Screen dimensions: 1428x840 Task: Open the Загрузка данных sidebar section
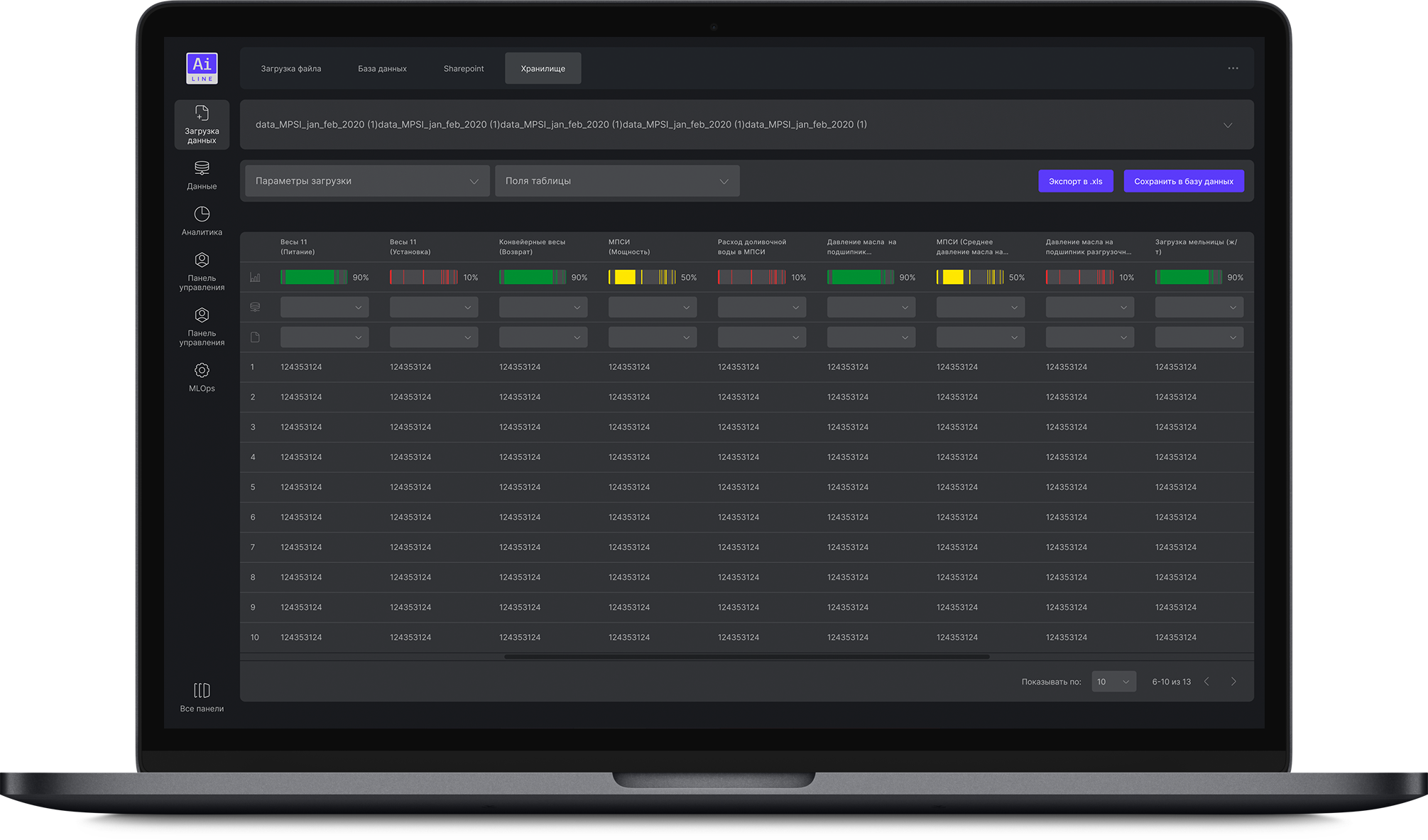pos(202,124)
